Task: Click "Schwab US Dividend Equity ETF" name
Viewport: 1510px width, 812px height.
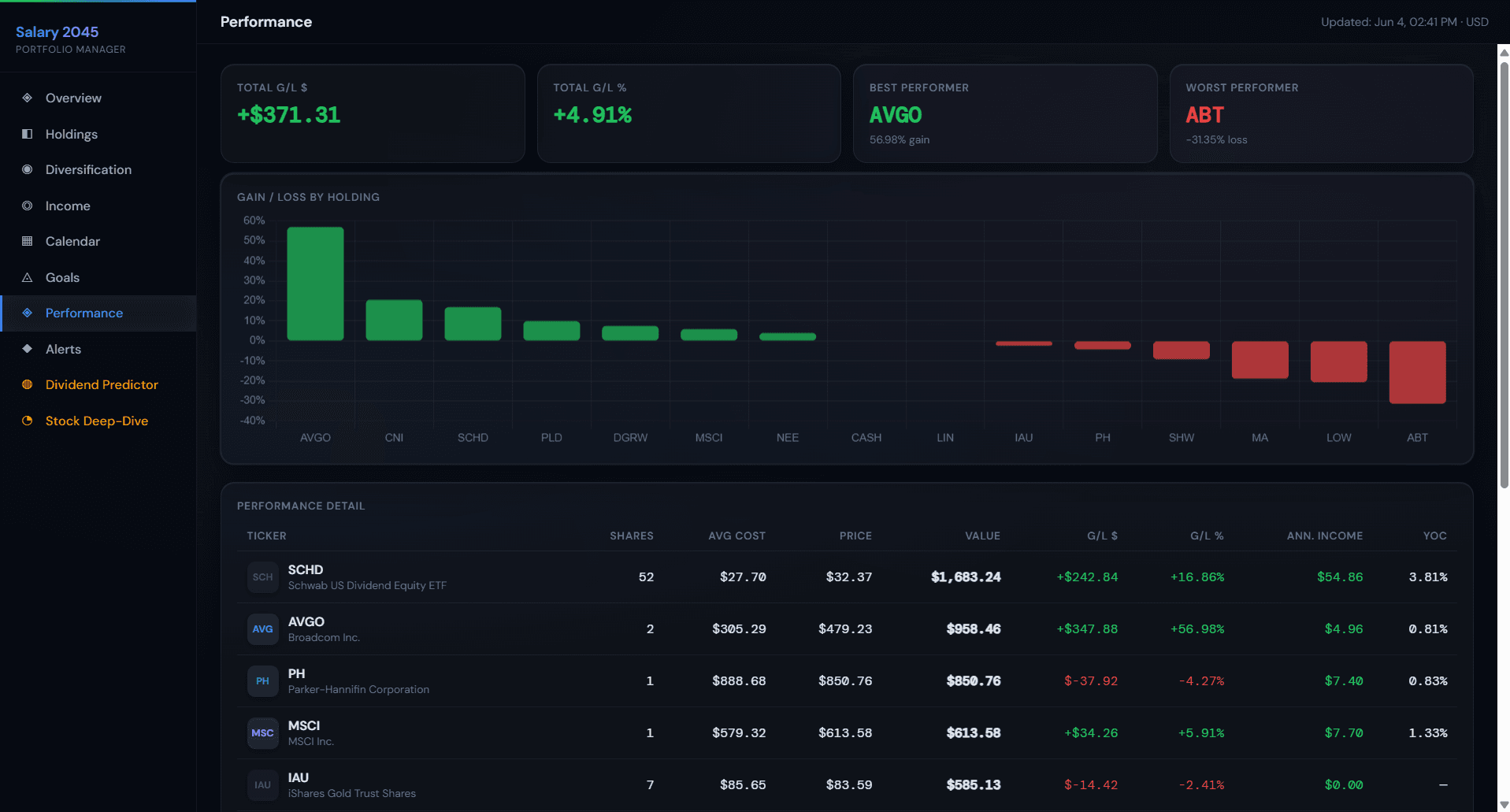Action: coord(367,585)
